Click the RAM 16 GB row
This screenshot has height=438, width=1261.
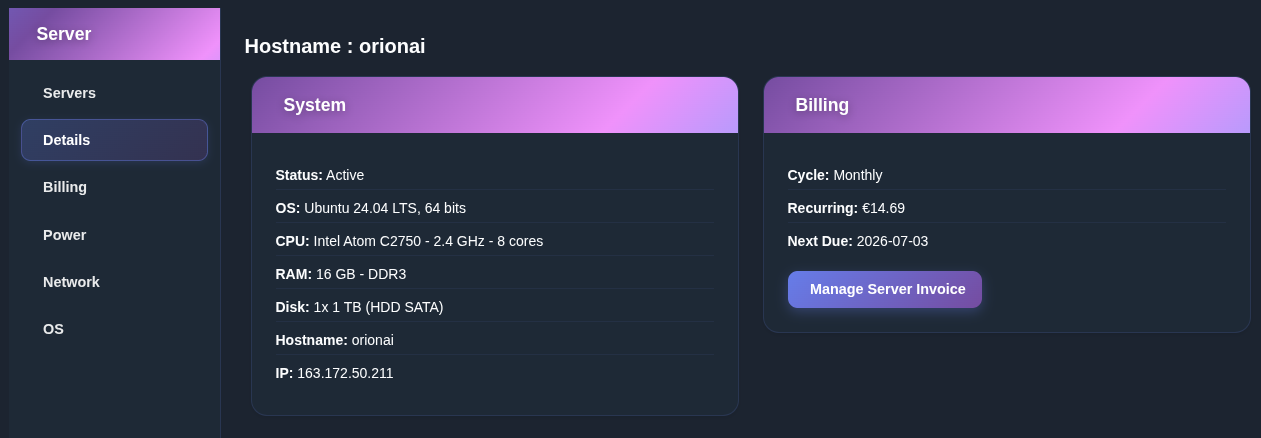point(494,274)
